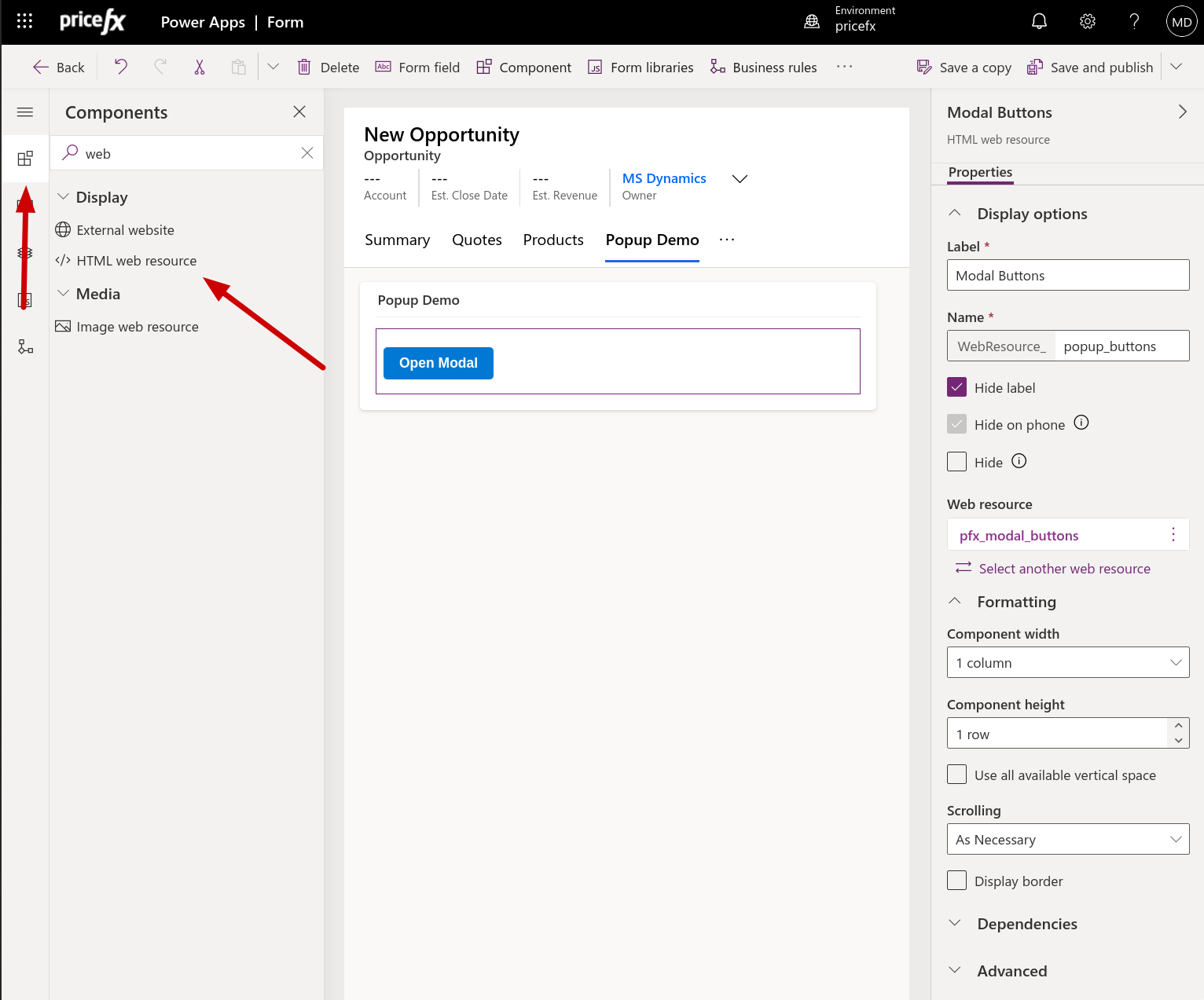Switch to the Quotes tab
The height and width of the screenshot is (1000, 1204).
tap(476, 240)
